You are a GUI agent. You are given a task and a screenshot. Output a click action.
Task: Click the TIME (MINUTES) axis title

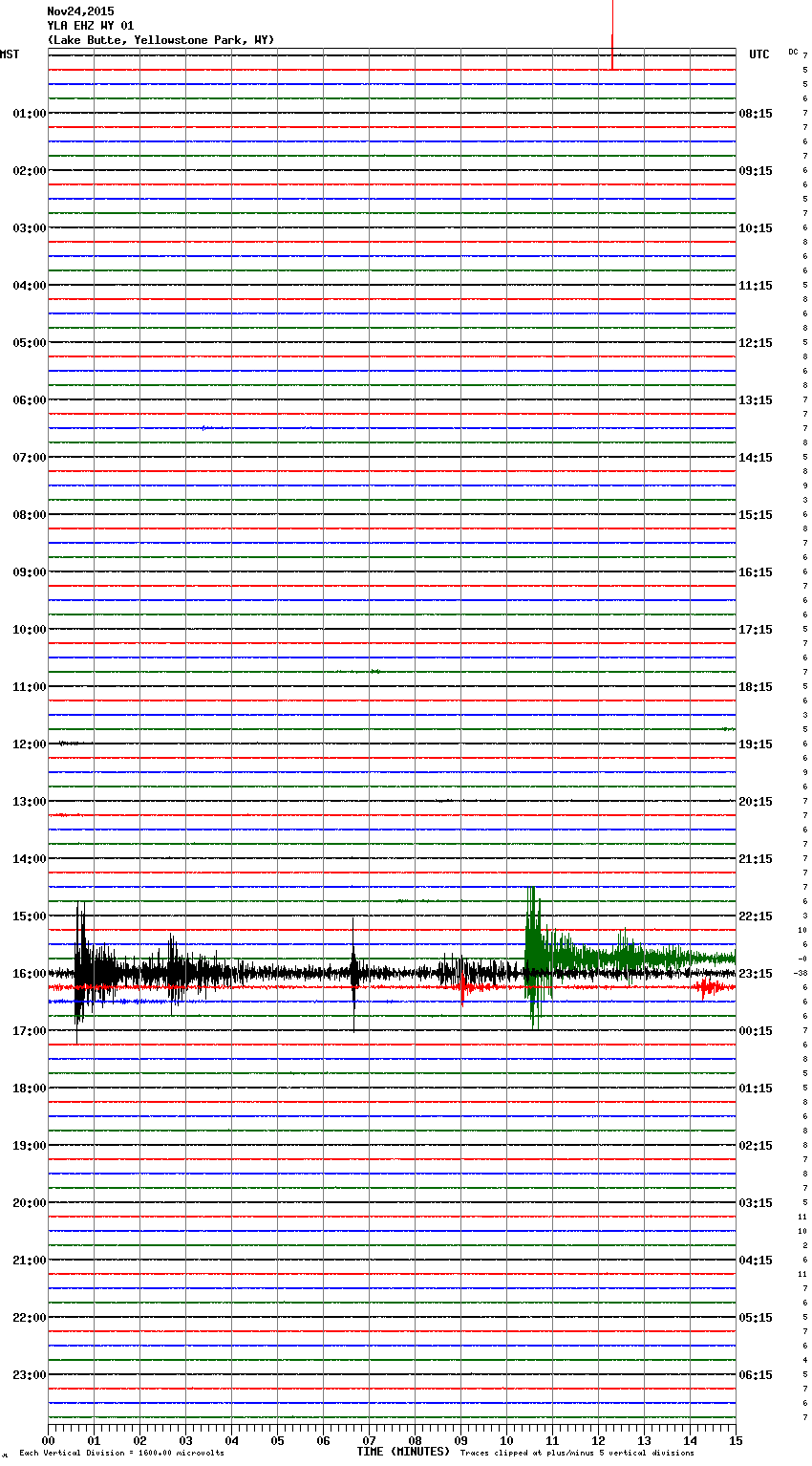pyautogui.click(x=403, y=1452)
